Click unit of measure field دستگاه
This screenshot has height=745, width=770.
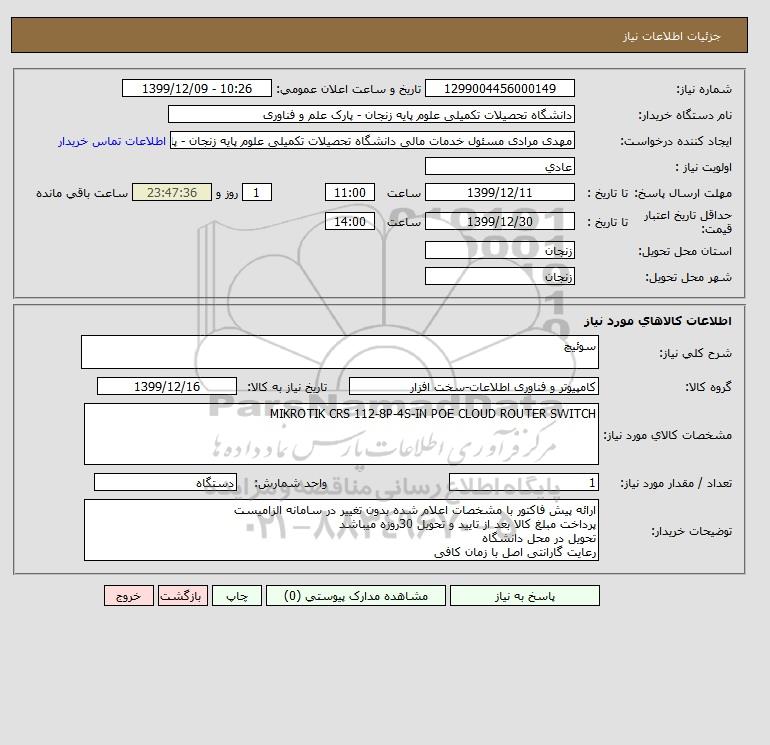pos(165,482)
